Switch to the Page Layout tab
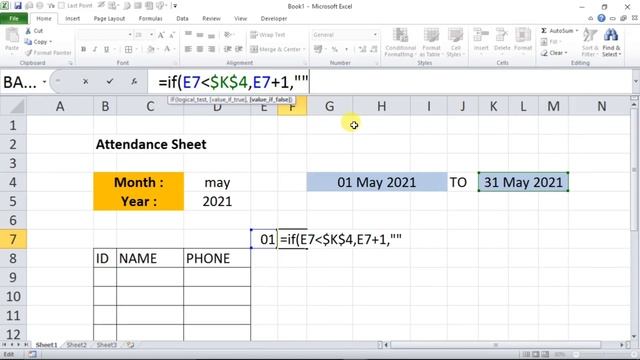Image resolution: width=640 pixels, height=360 pixels. click(109, 18)
